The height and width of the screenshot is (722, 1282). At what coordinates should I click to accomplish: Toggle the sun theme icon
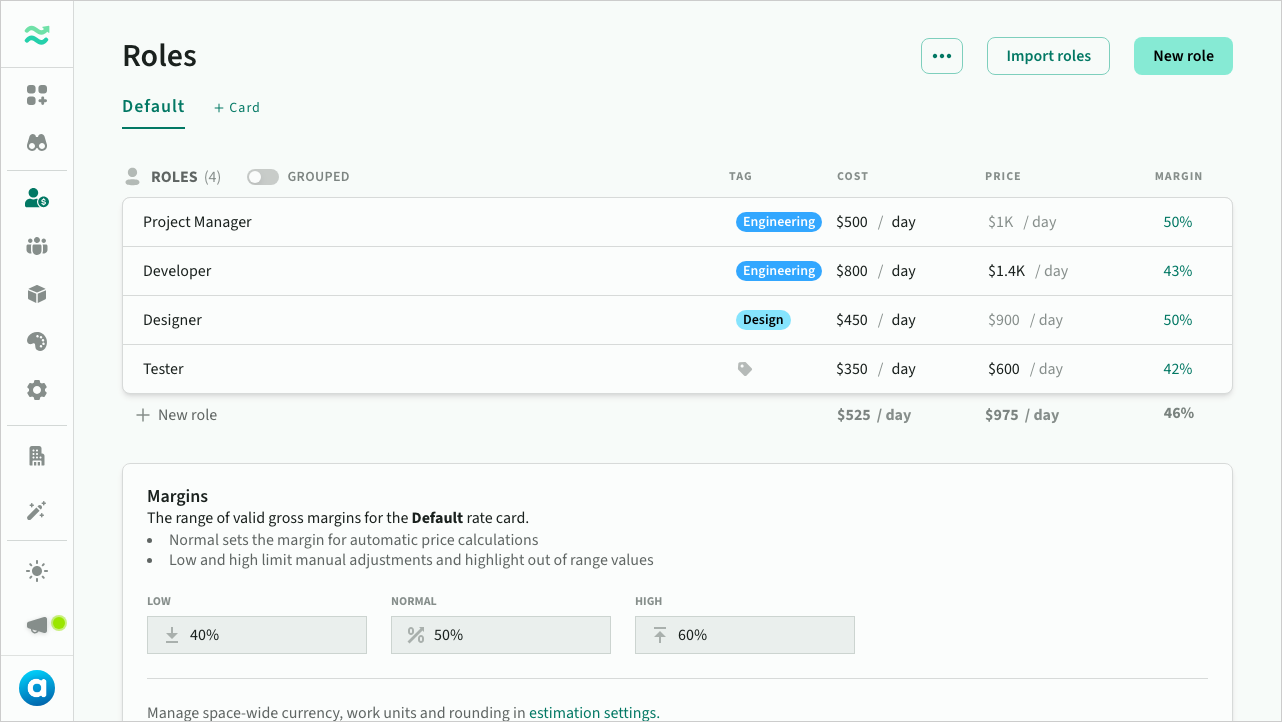(x=37, y=572)
